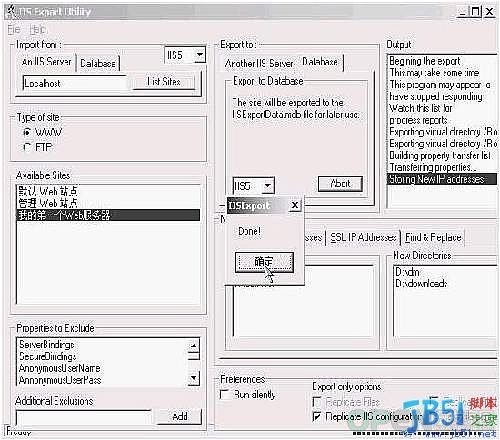Open the IIS5 dropdown in Import from
Viewport: 500px width, 440px height.
tap(200, 55)
